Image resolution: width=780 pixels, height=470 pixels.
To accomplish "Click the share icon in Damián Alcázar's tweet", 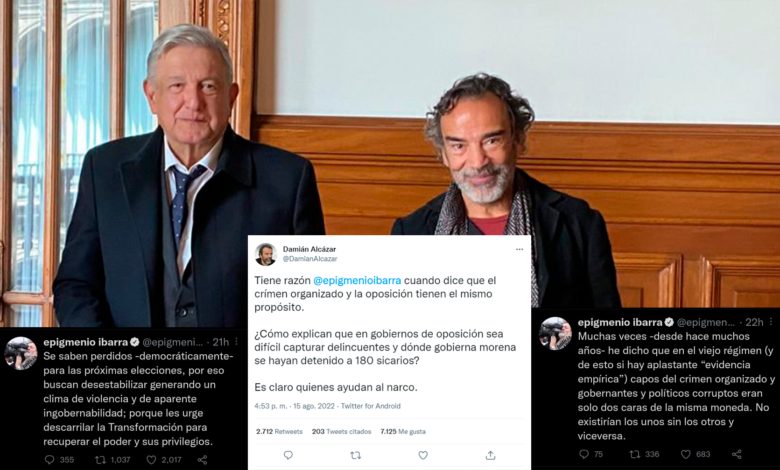I will tap(490, 455).
